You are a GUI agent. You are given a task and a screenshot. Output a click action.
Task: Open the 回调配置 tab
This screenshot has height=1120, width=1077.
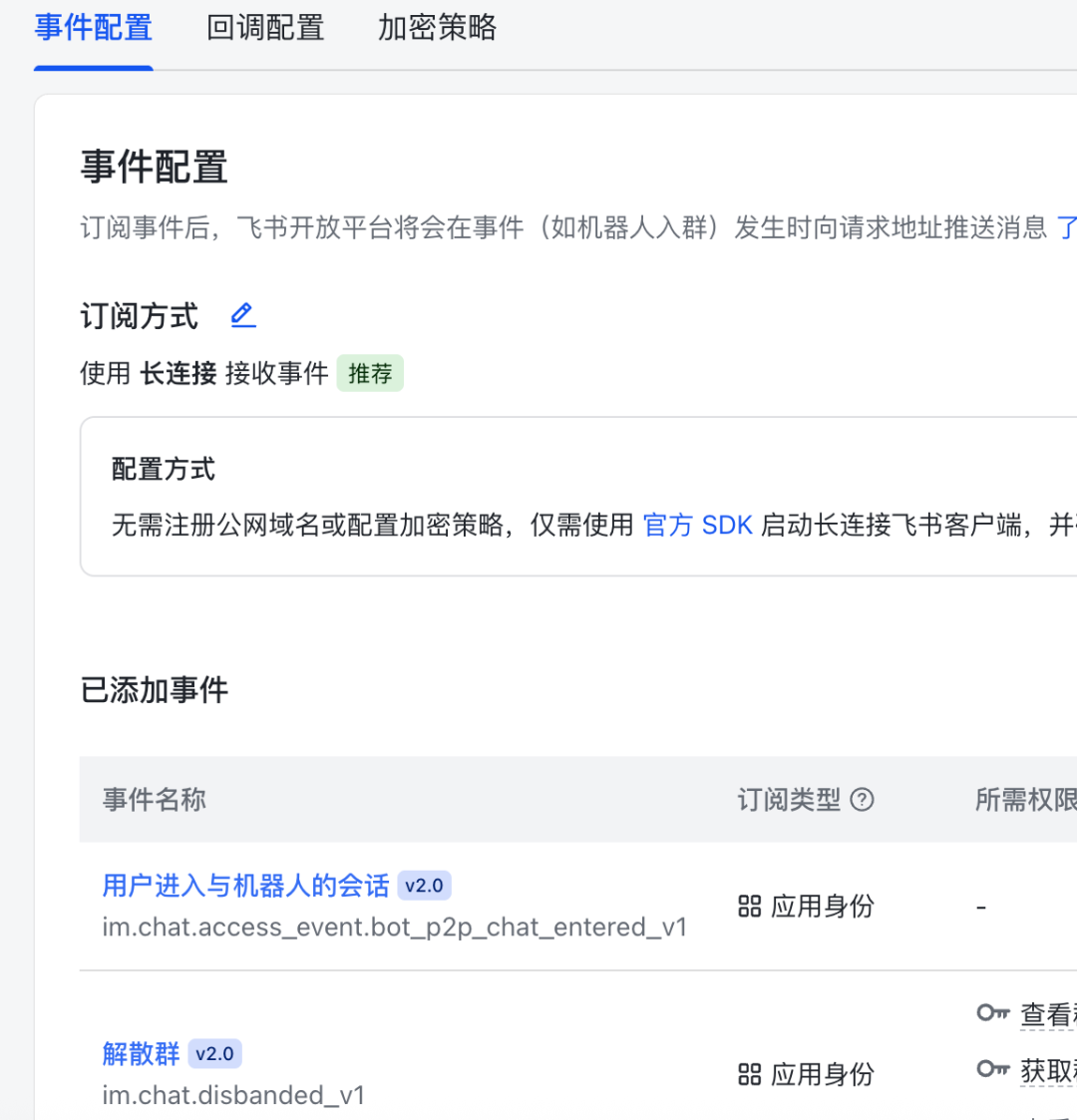(x=265, y=28)
